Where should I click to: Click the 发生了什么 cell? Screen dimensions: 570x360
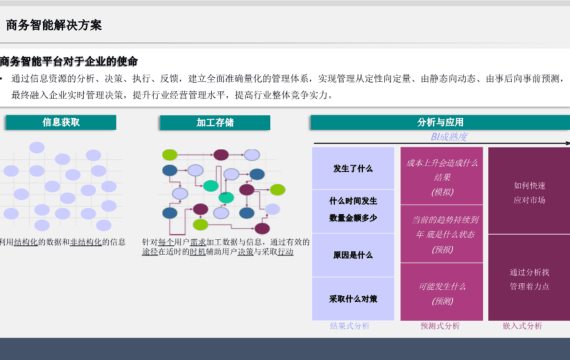353,168
